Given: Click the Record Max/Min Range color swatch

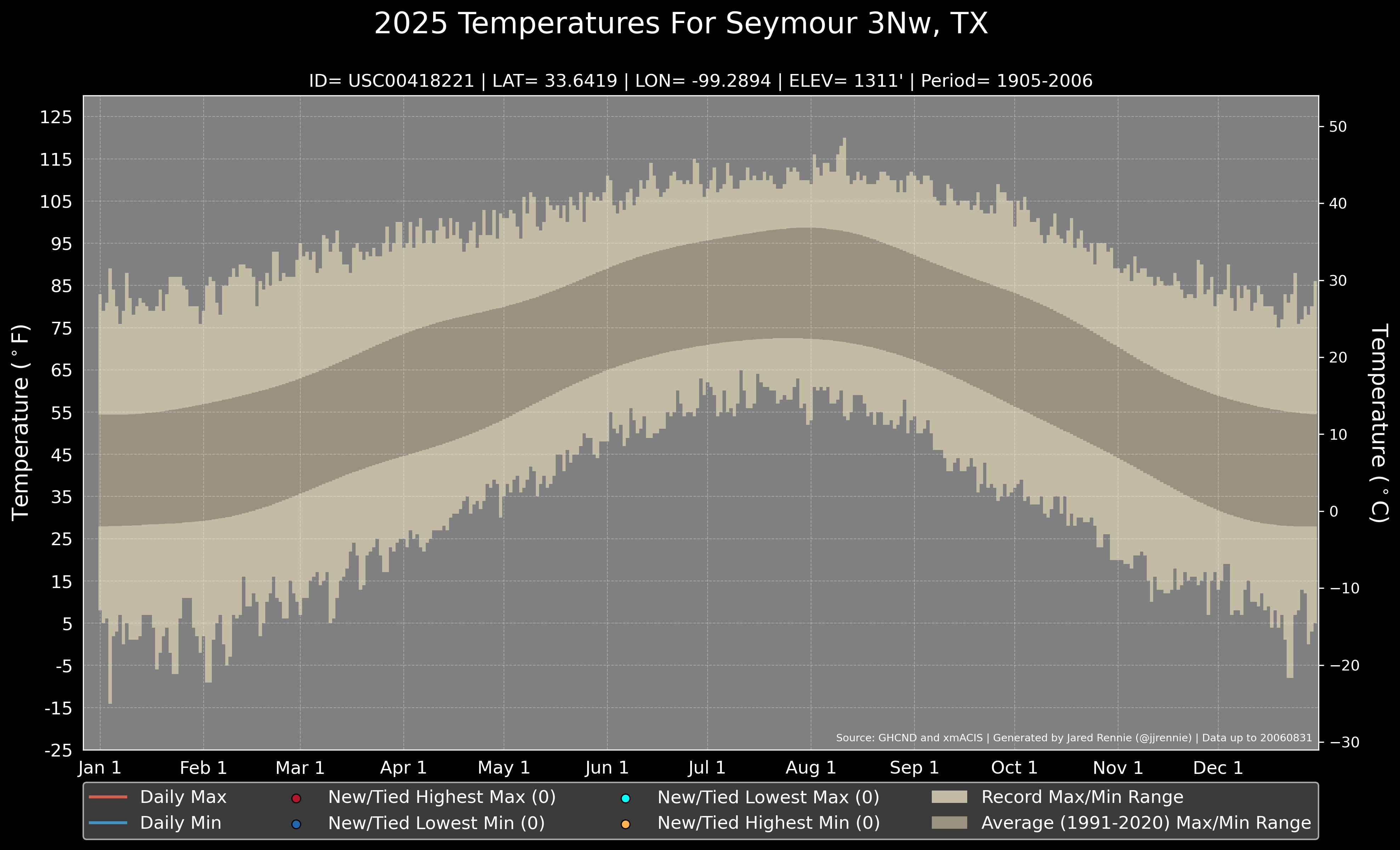Looking at the screenshot, I should pos(950,797).
